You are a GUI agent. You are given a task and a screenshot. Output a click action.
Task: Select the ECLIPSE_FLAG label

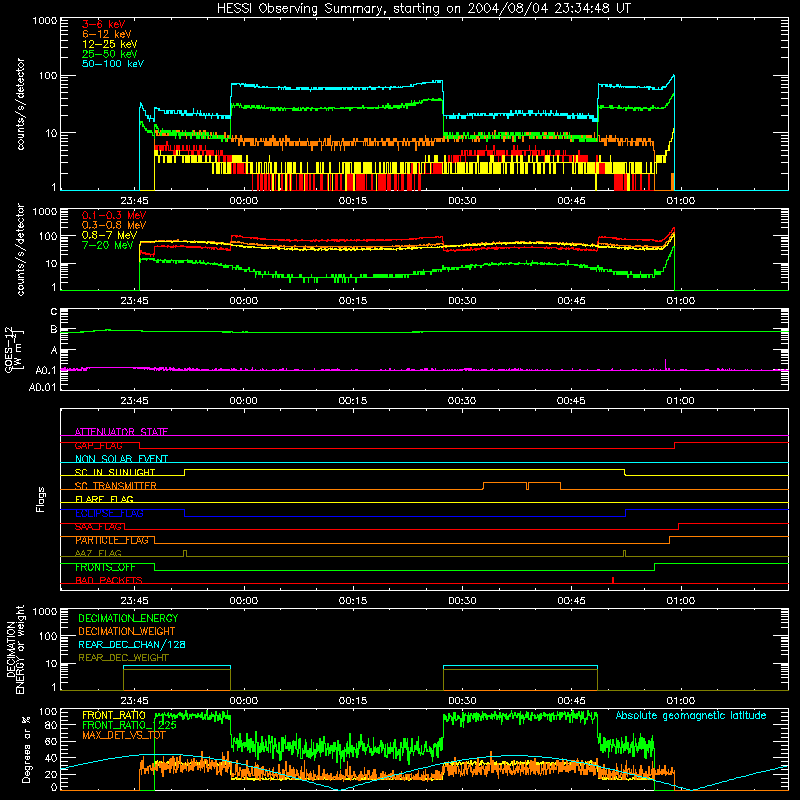point(109,513)
